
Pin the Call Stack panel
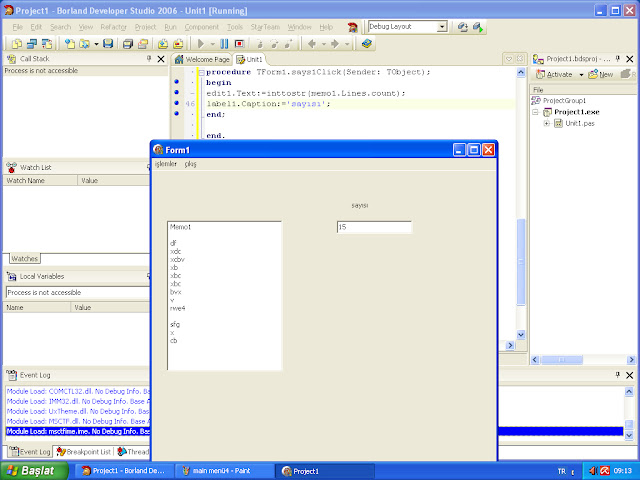[149, 59]
